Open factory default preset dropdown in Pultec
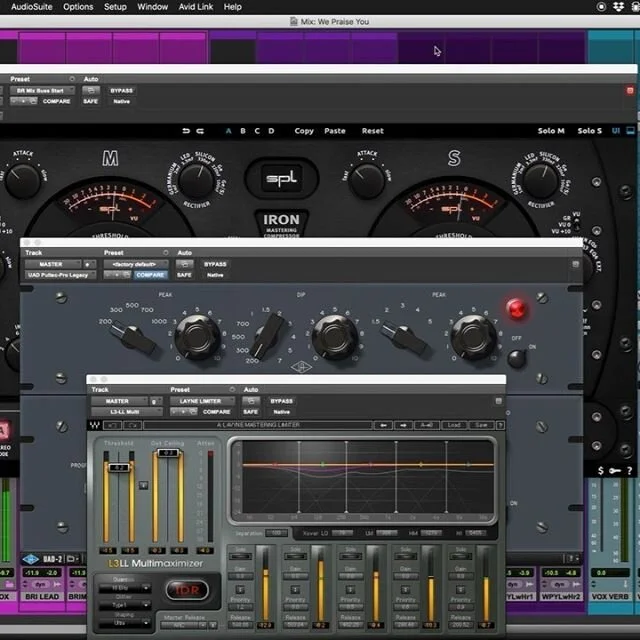The width and height of the screenshot is (640, 640). pyautogui.click(x=136, y=264)
